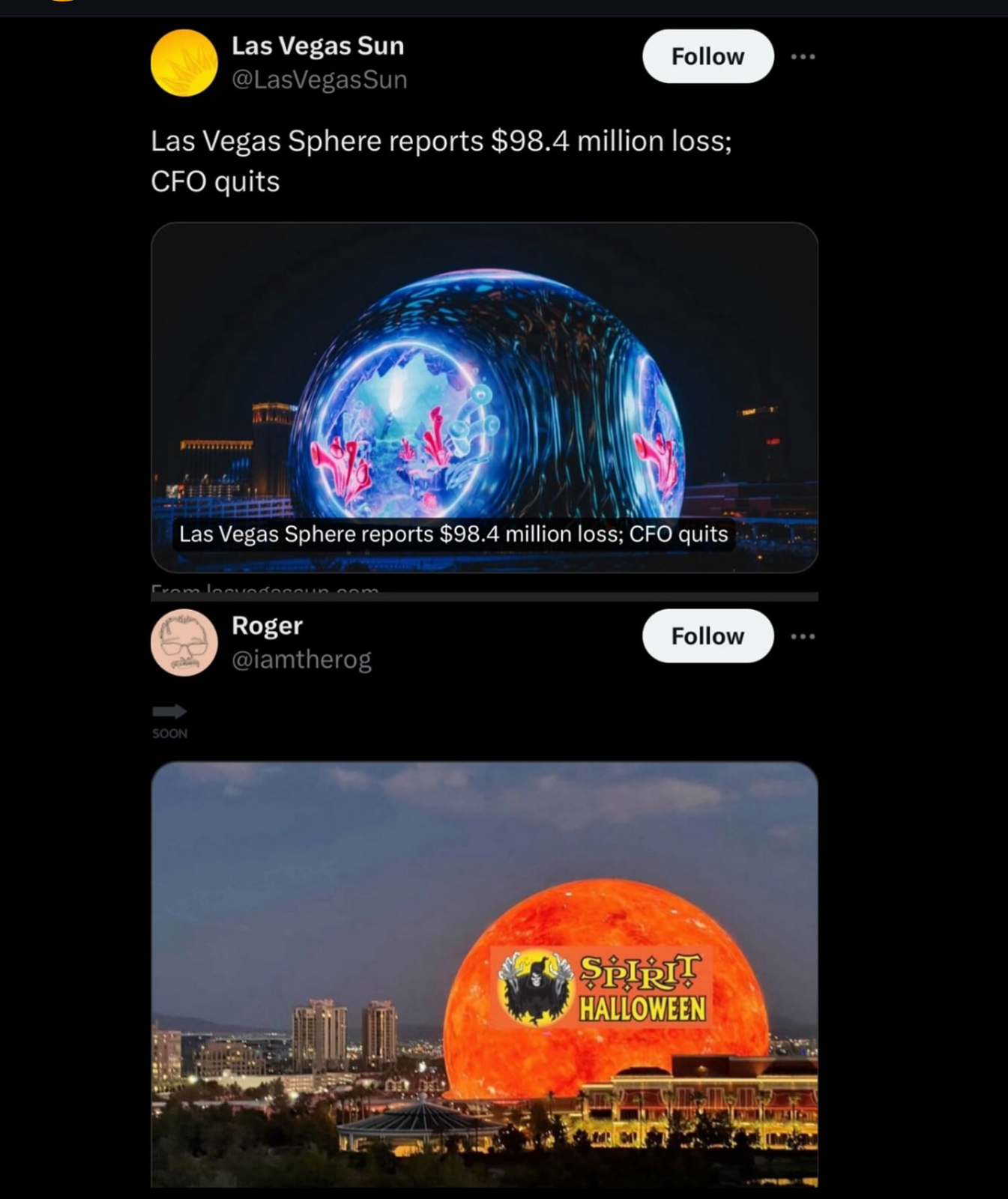
Task: Click the caption overlay on the article card
Action: (x=453, y=534)
